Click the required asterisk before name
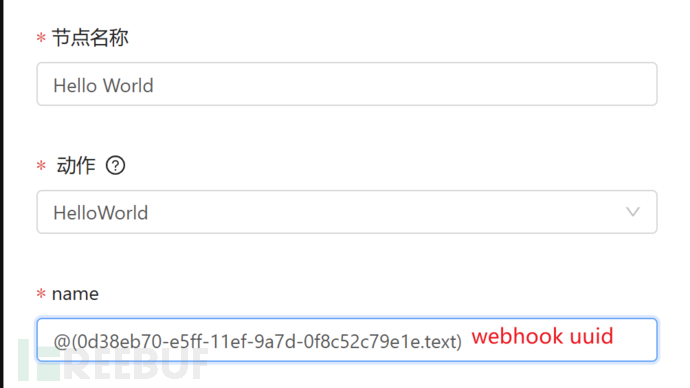The height and width of the screenshot is (388, 690). [x=41, y=293]
